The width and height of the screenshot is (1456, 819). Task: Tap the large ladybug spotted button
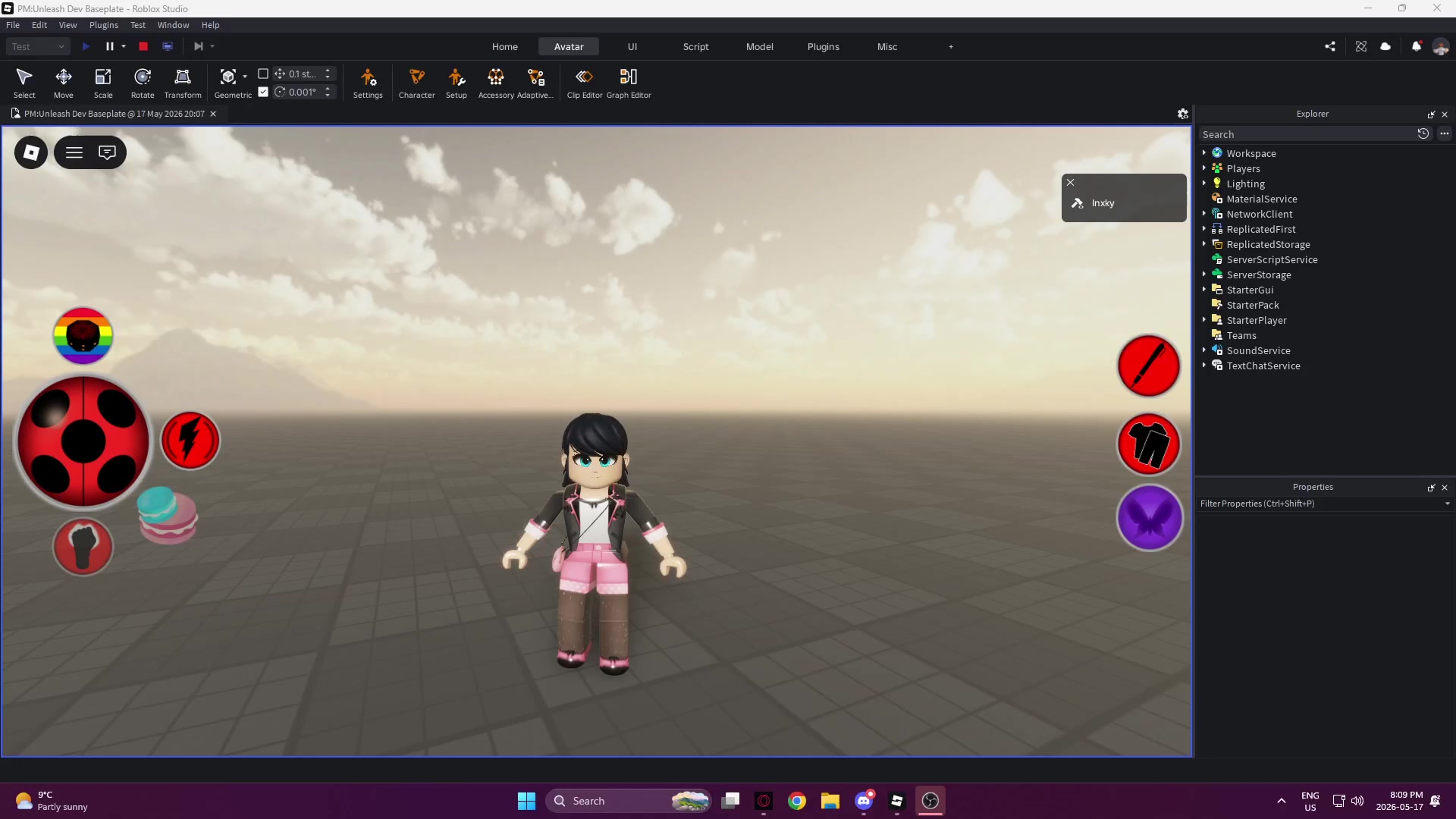coord(83,441)
